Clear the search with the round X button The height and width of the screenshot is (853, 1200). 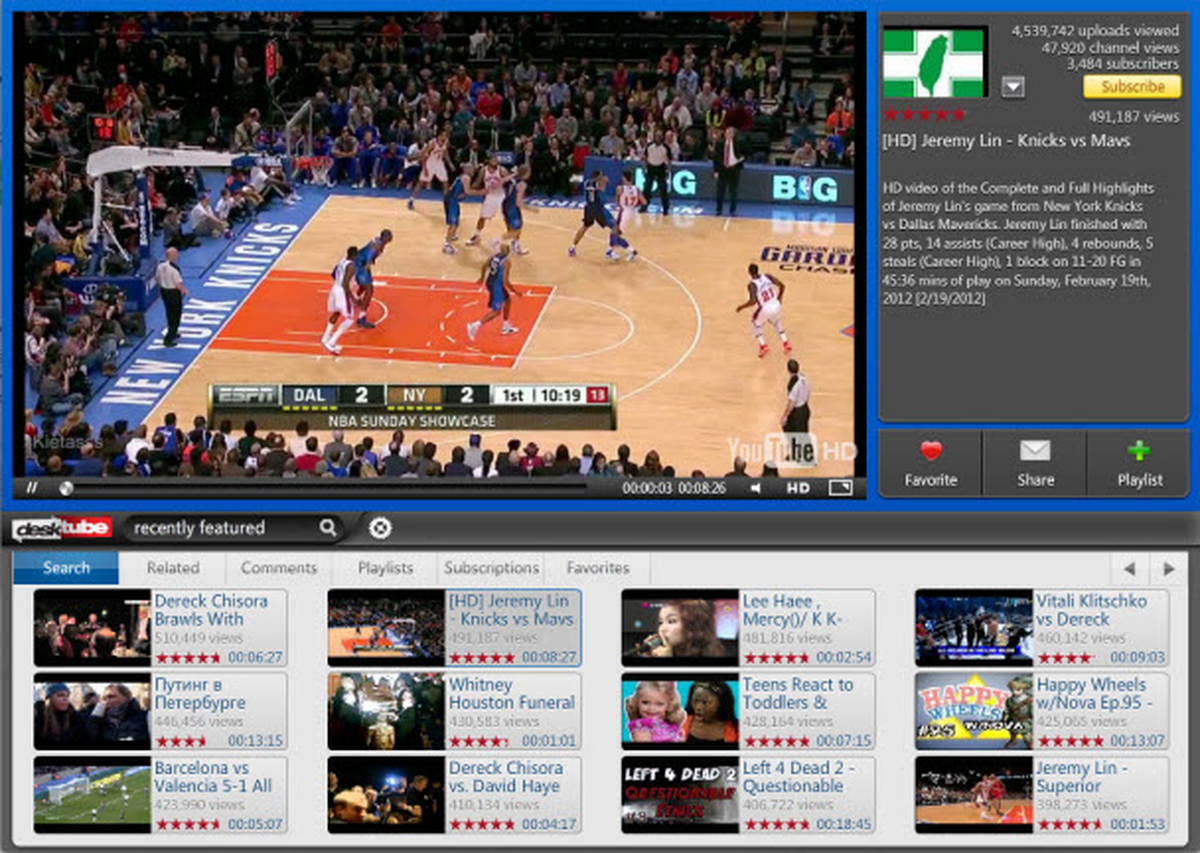pos(380,527)
